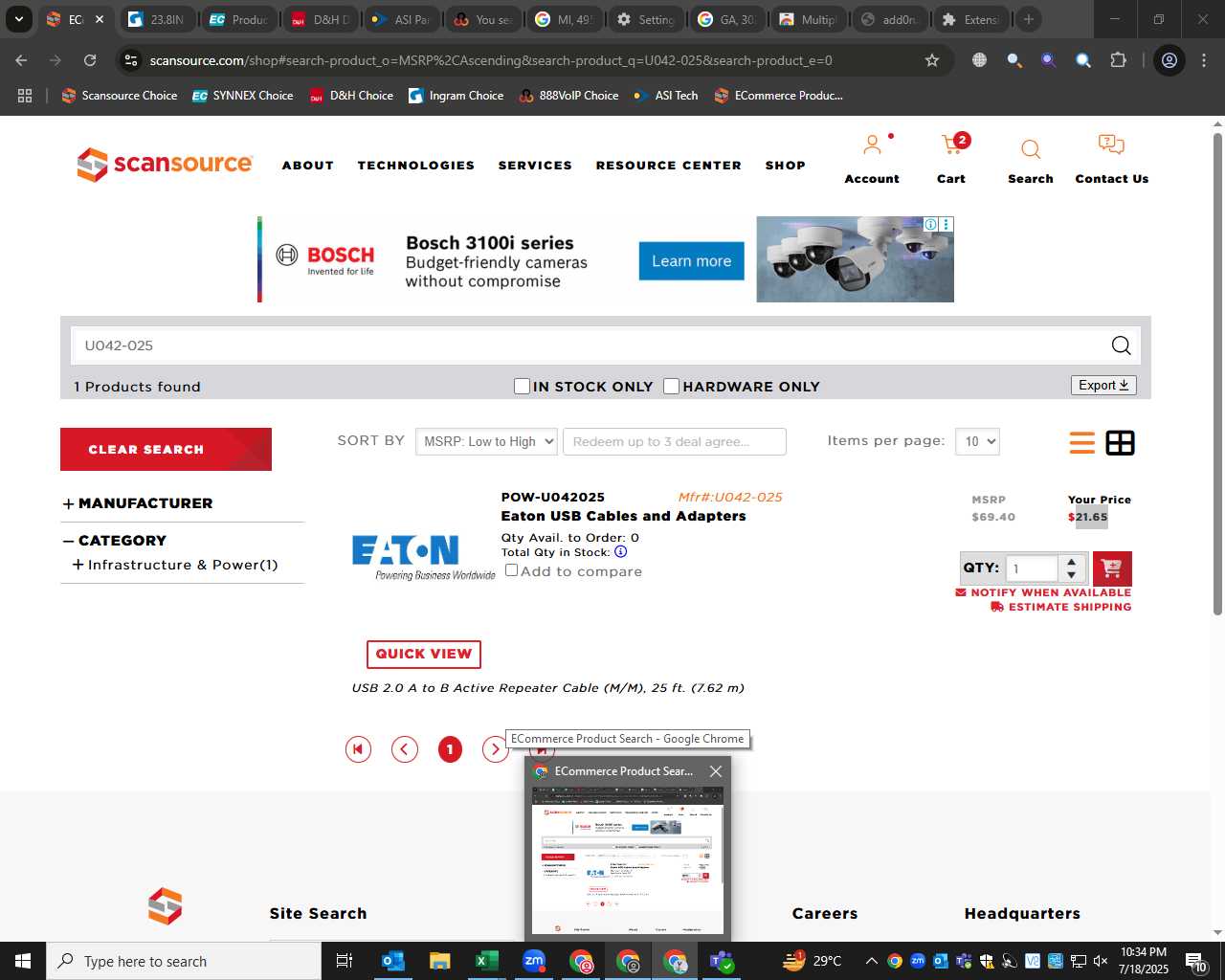
Task: Open Items per page dropdown
Action: coord(977,441)
